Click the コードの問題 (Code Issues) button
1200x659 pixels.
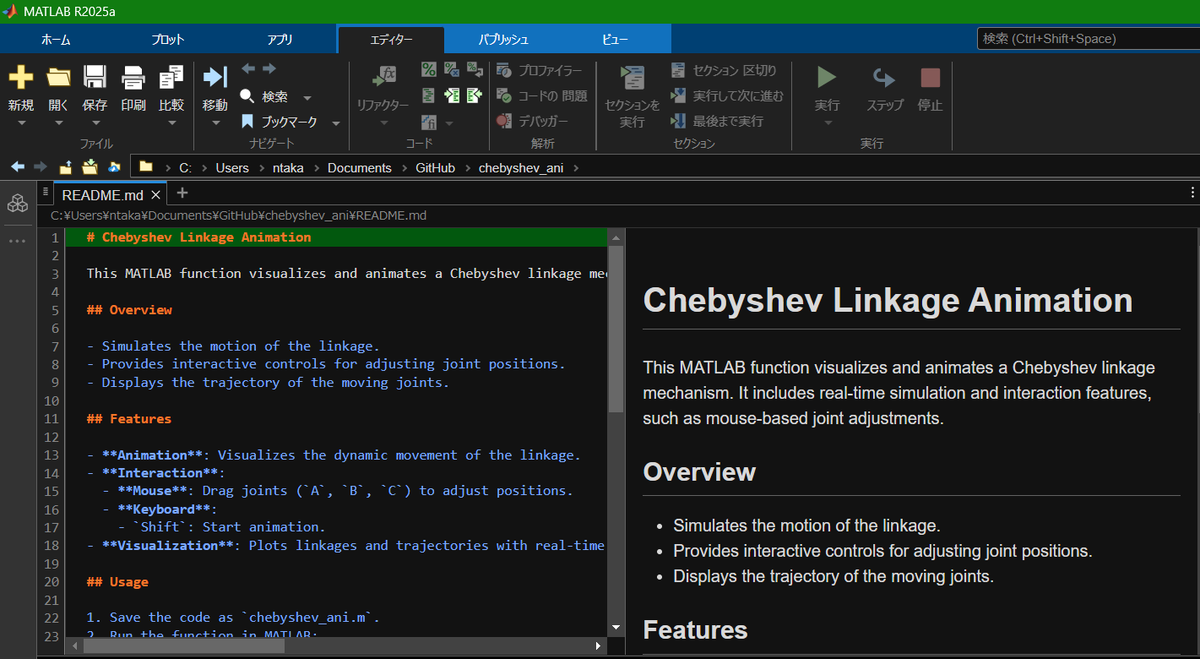[543, 96]
